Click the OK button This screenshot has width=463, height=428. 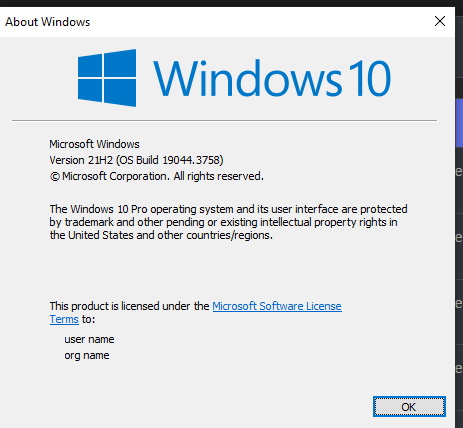(409, 407)
